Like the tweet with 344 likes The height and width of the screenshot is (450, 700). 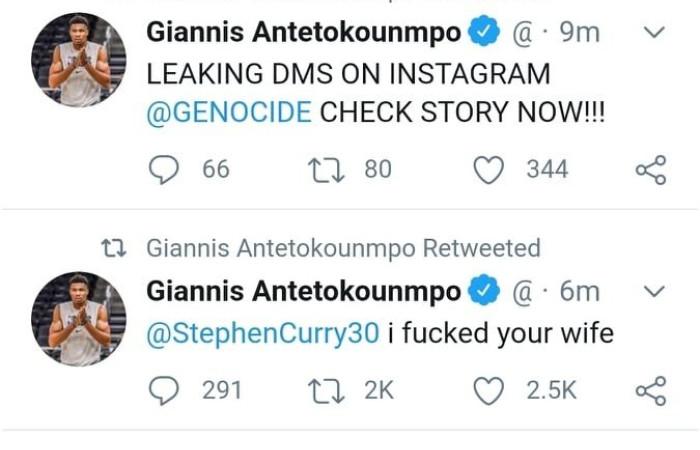coord(489,170)
